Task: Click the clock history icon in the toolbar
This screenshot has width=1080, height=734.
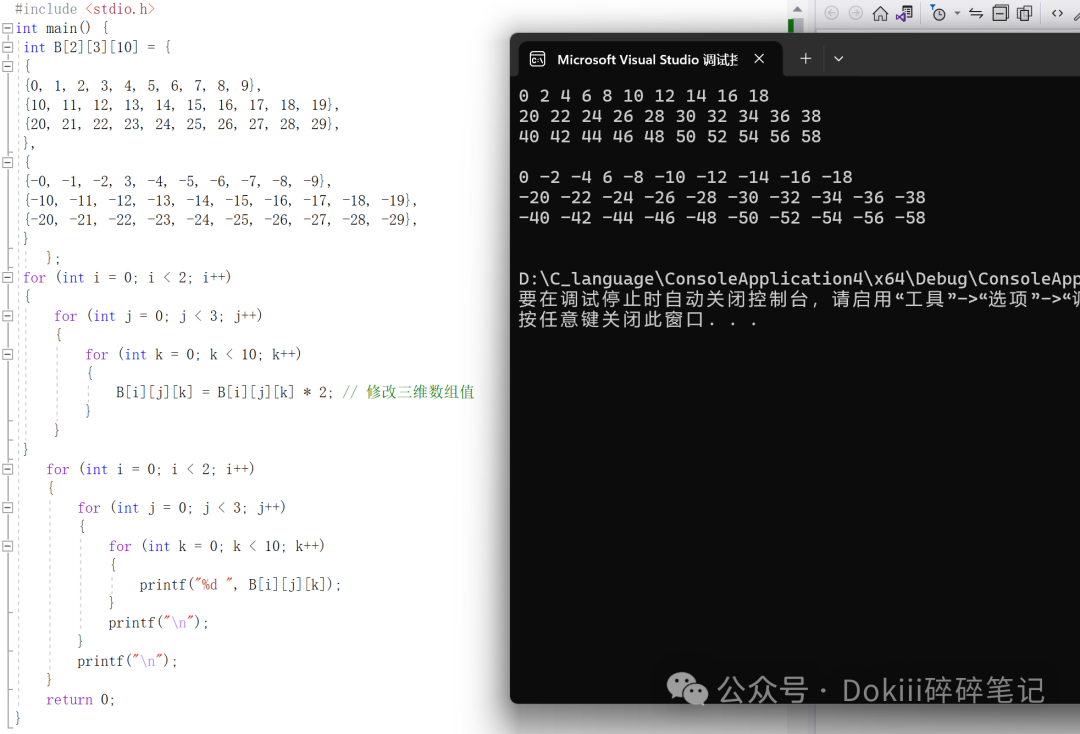Action: pyautogui.click(x=938, y=14)
